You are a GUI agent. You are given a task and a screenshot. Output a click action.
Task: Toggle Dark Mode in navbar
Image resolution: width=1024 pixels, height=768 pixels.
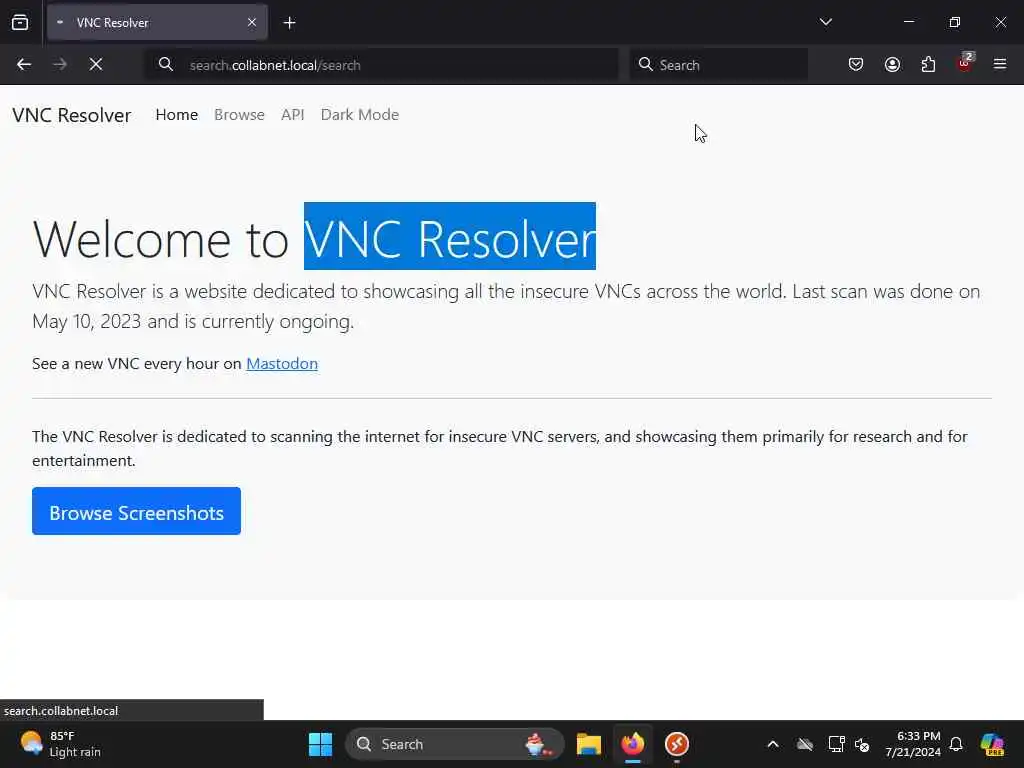coord(359,114)
